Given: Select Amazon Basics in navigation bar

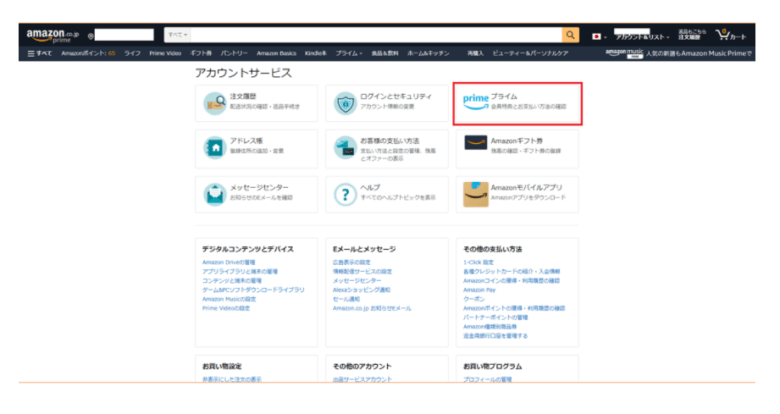Looking at the screenshot, I should 276,53.
